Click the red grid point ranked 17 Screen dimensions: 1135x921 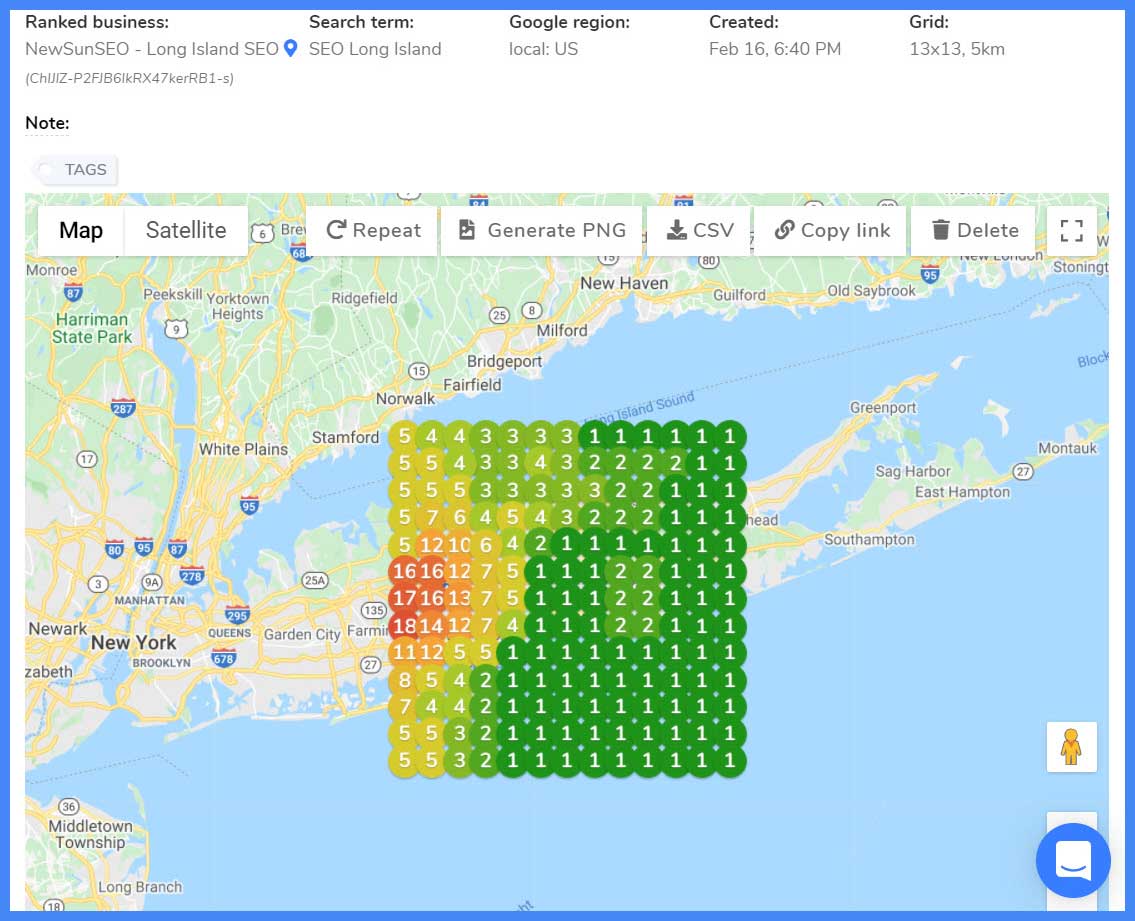405,599
